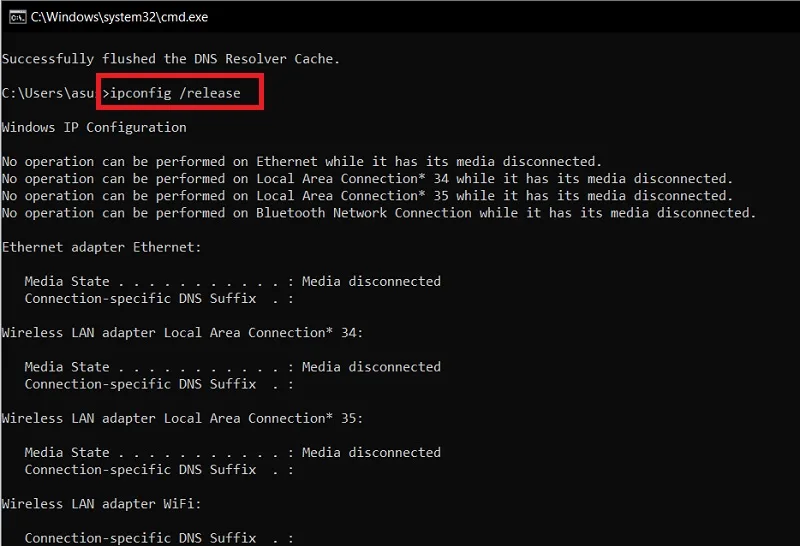Click the Local Area Connection* 35 error line
The image size is (800, 546).
point(367,196)
